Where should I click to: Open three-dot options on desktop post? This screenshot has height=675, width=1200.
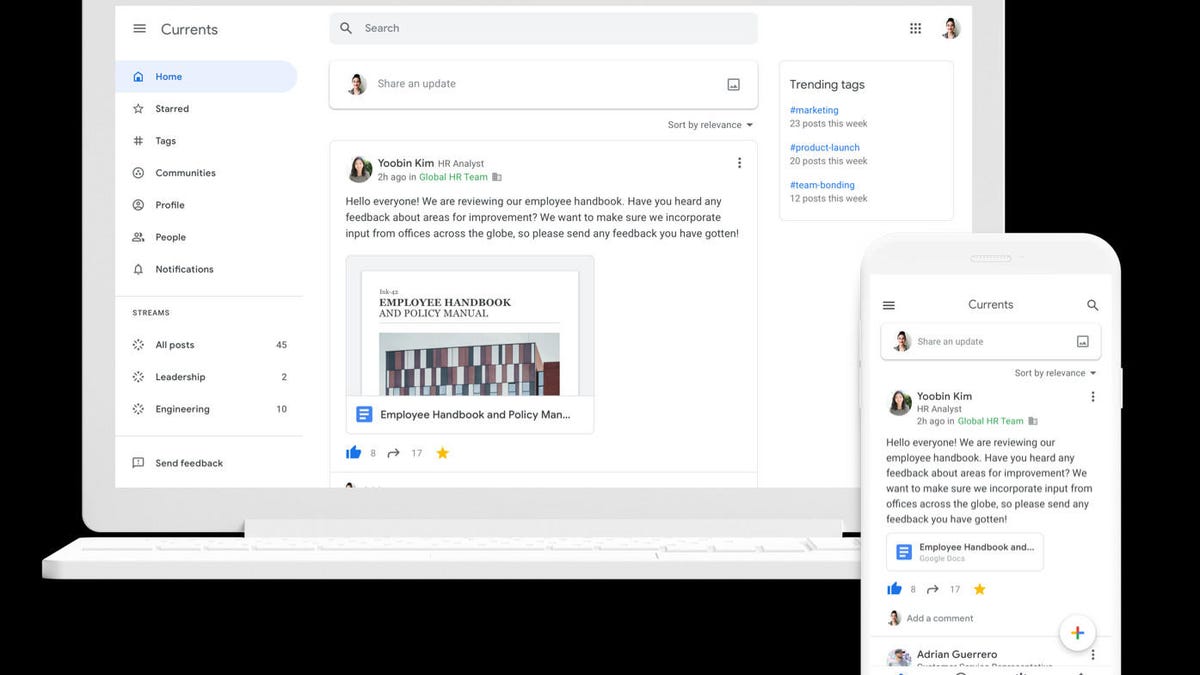pos(739,163)
